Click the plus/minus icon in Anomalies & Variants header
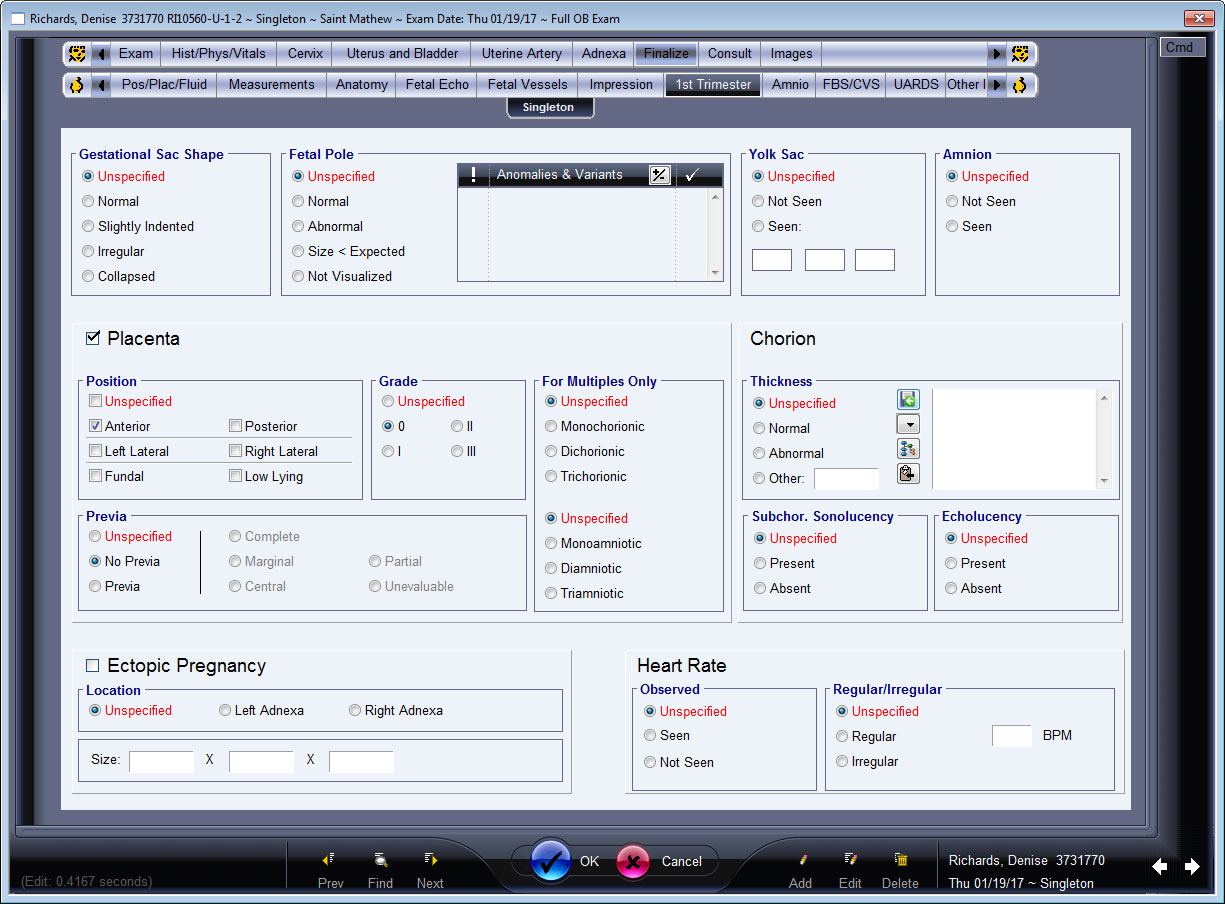The height and width of the screenshot is (904, 1225). (x=659, y=175)
